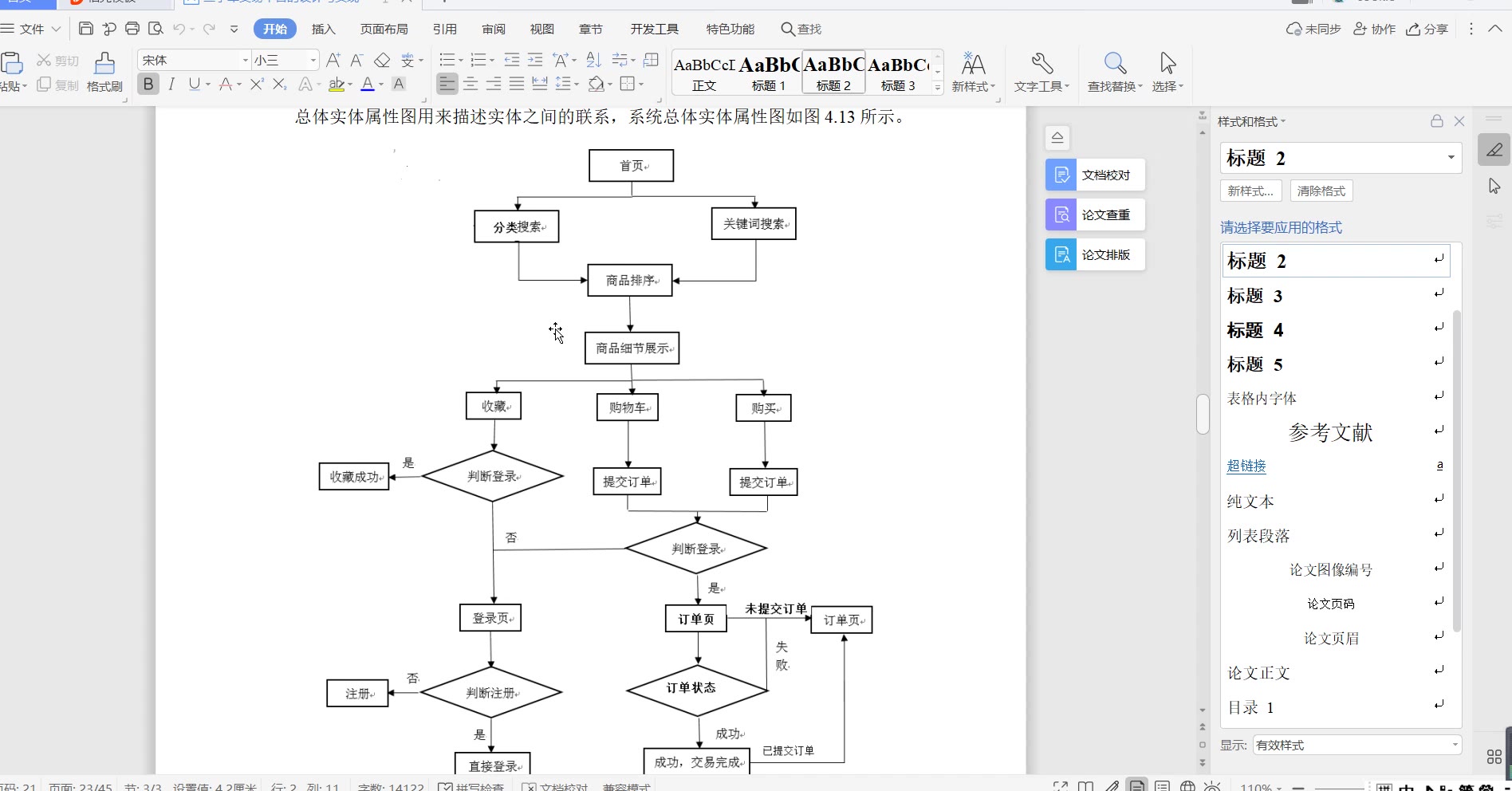Click the Clear Formatting eraser icon
This screenshot has width=1512, height=791.
tap(382, 60)
